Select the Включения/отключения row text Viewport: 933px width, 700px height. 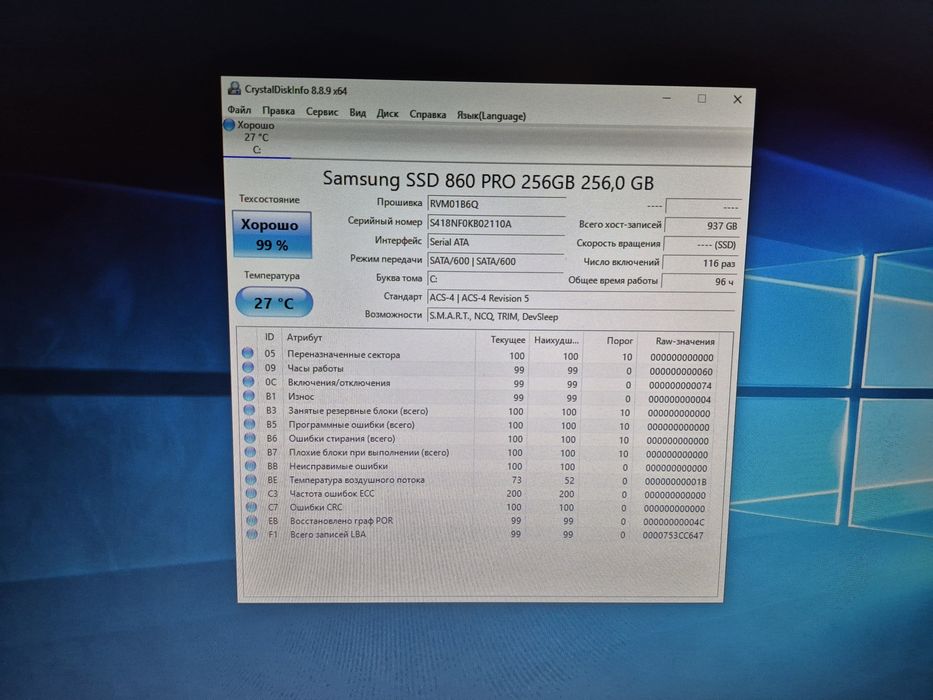coord(339,383)
